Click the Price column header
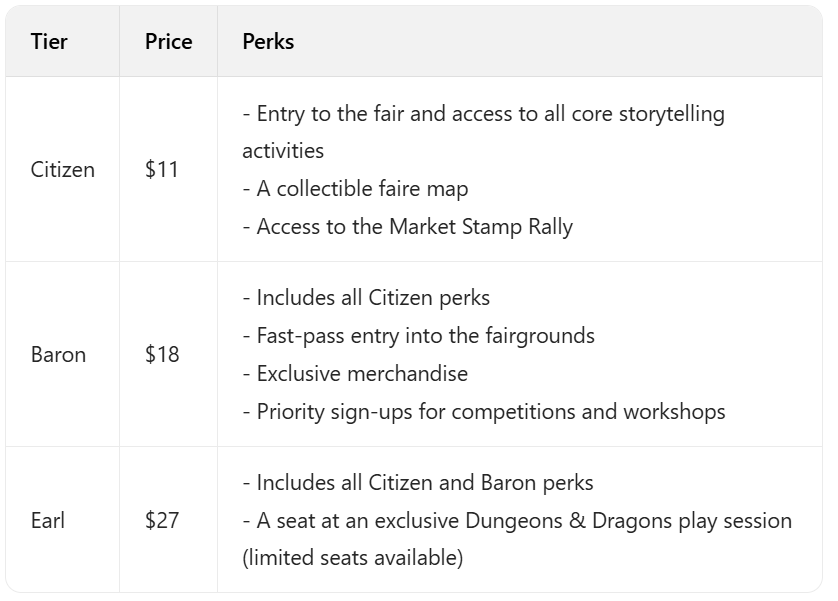This screenshot has width=838, height=601. point(168,41)
